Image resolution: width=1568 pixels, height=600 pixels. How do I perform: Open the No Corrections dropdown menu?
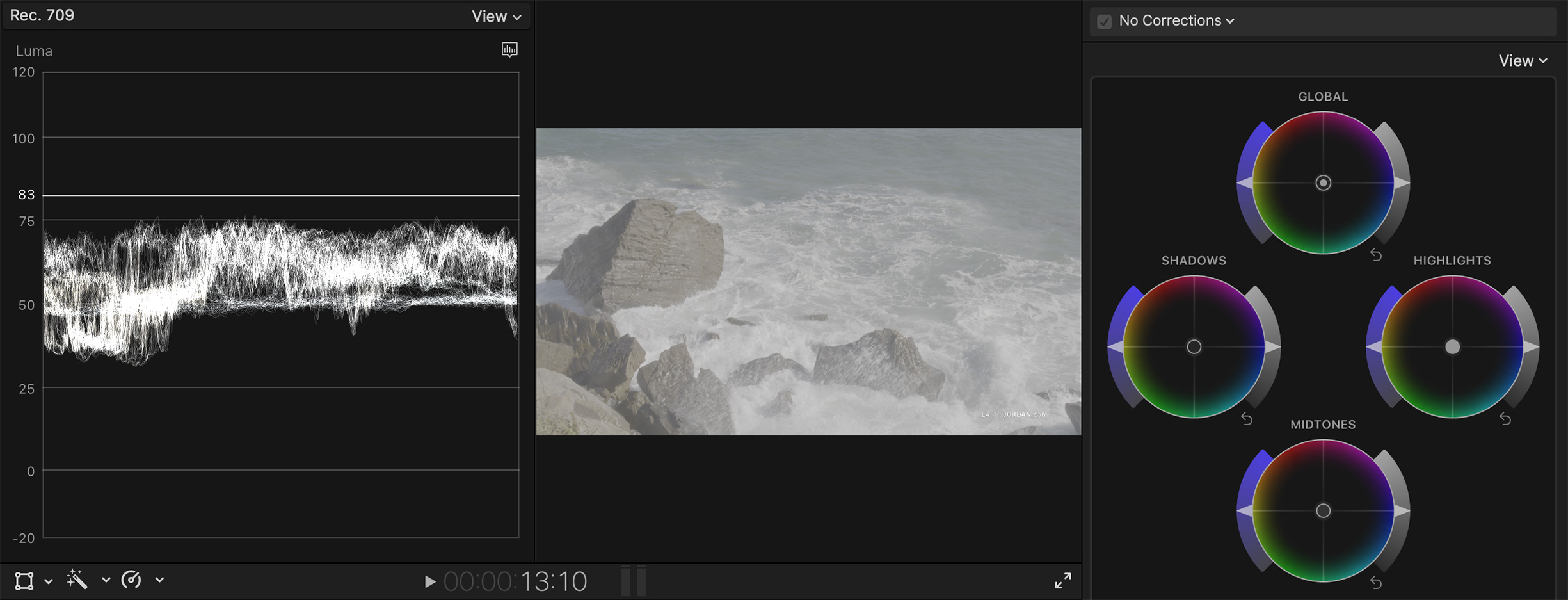[x=1176, y=20]
